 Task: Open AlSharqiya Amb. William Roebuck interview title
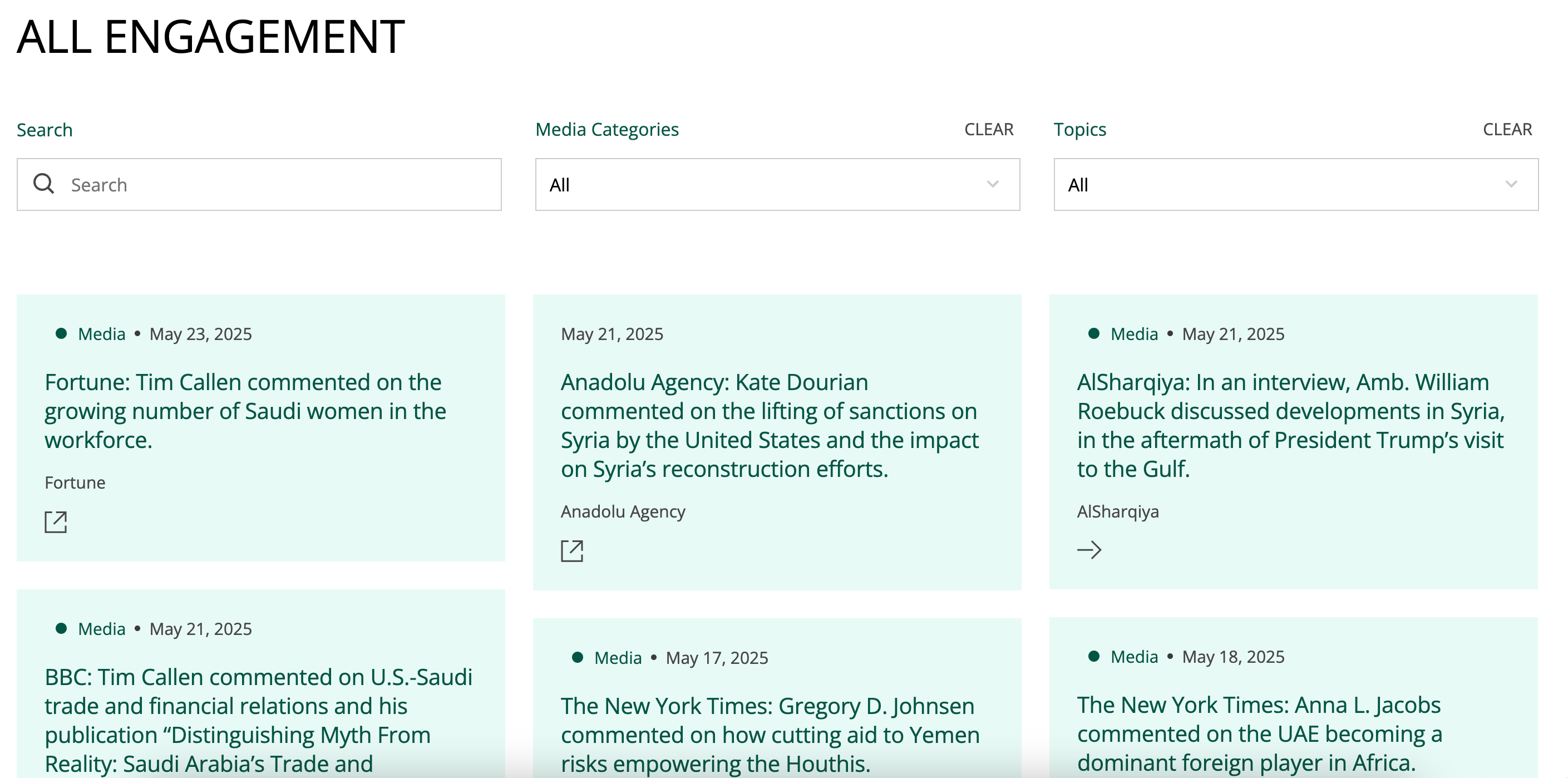(1290, 425)
